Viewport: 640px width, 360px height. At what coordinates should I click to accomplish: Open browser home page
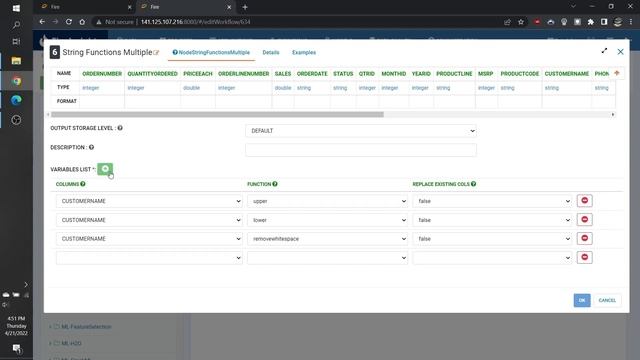[82, 22]
